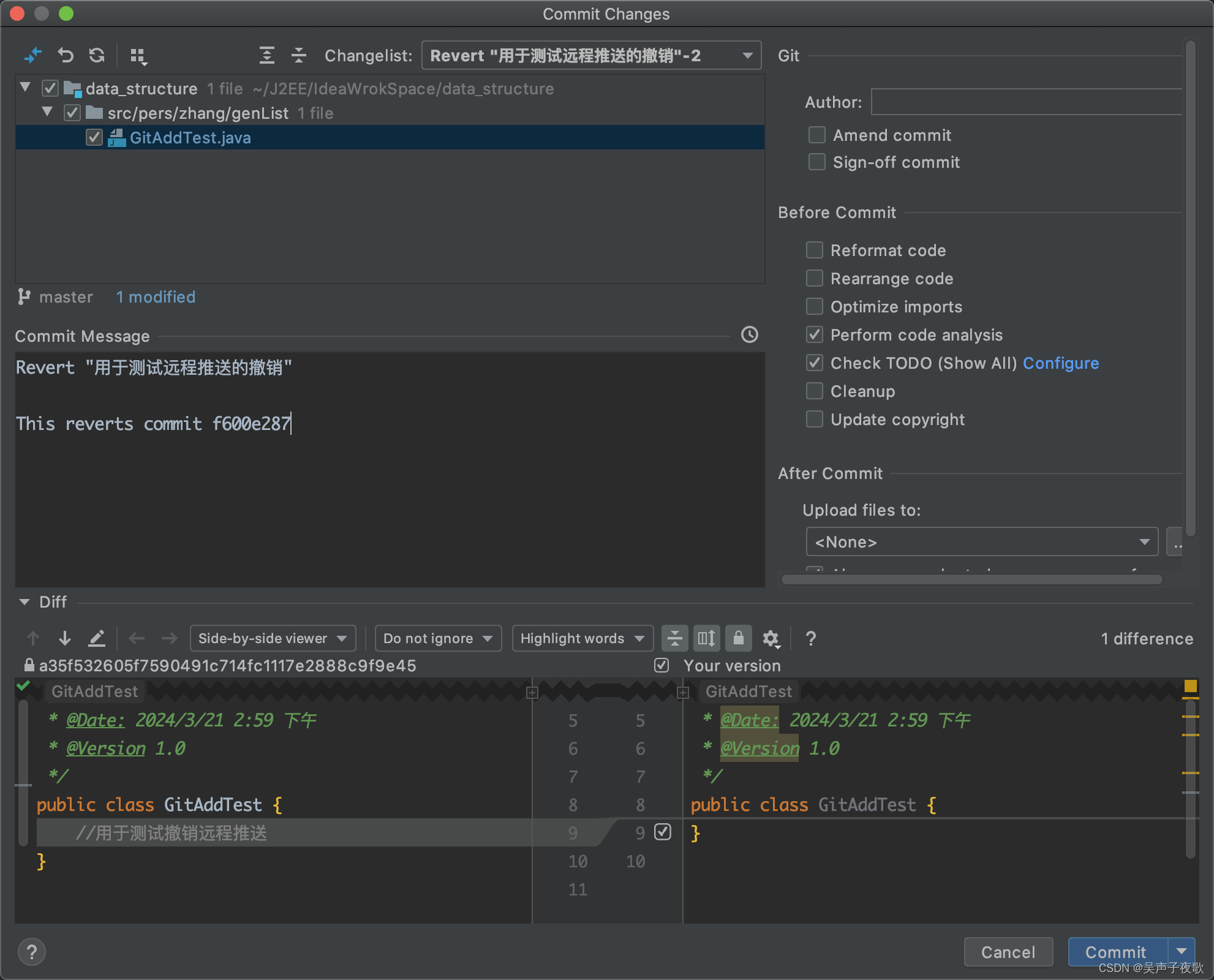Screen dimensions: 1214x980
Task: Uncheck the data_structure root checkbox
Action: (50, 88)
